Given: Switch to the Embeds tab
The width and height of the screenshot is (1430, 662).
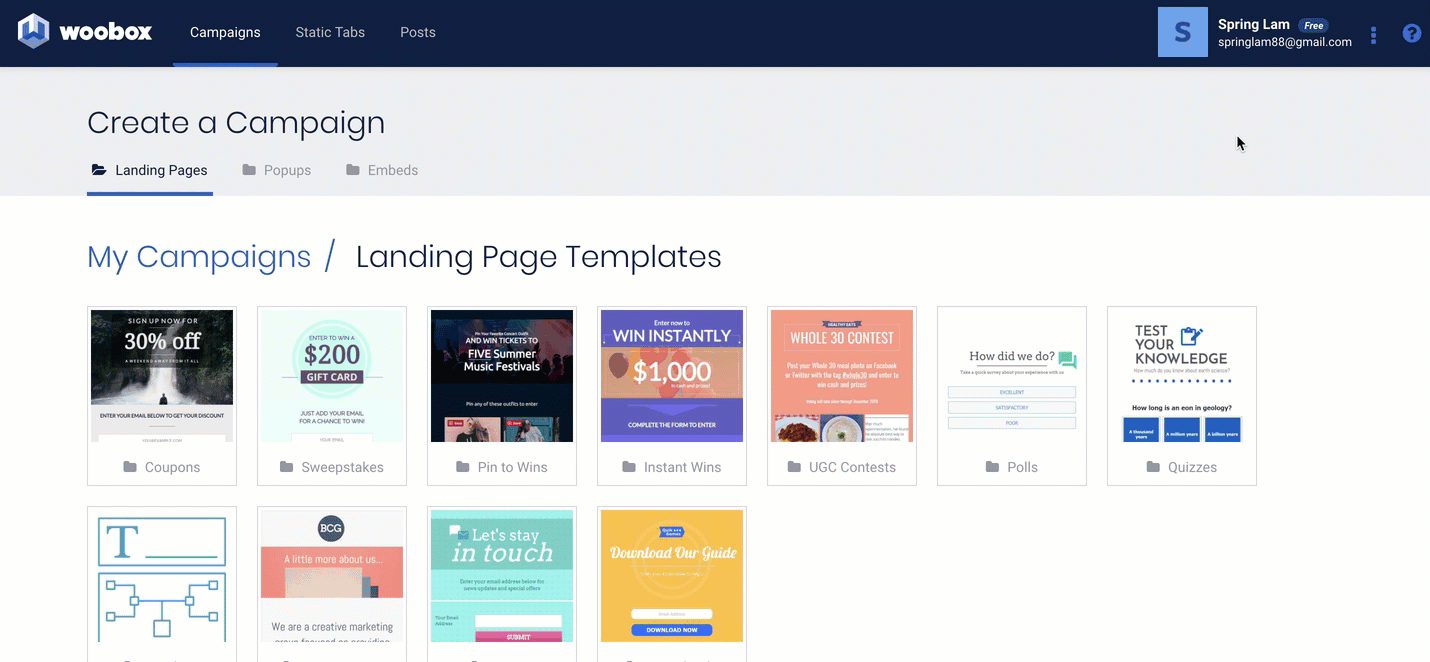Looking at the screenshot, I should [382, 170].
